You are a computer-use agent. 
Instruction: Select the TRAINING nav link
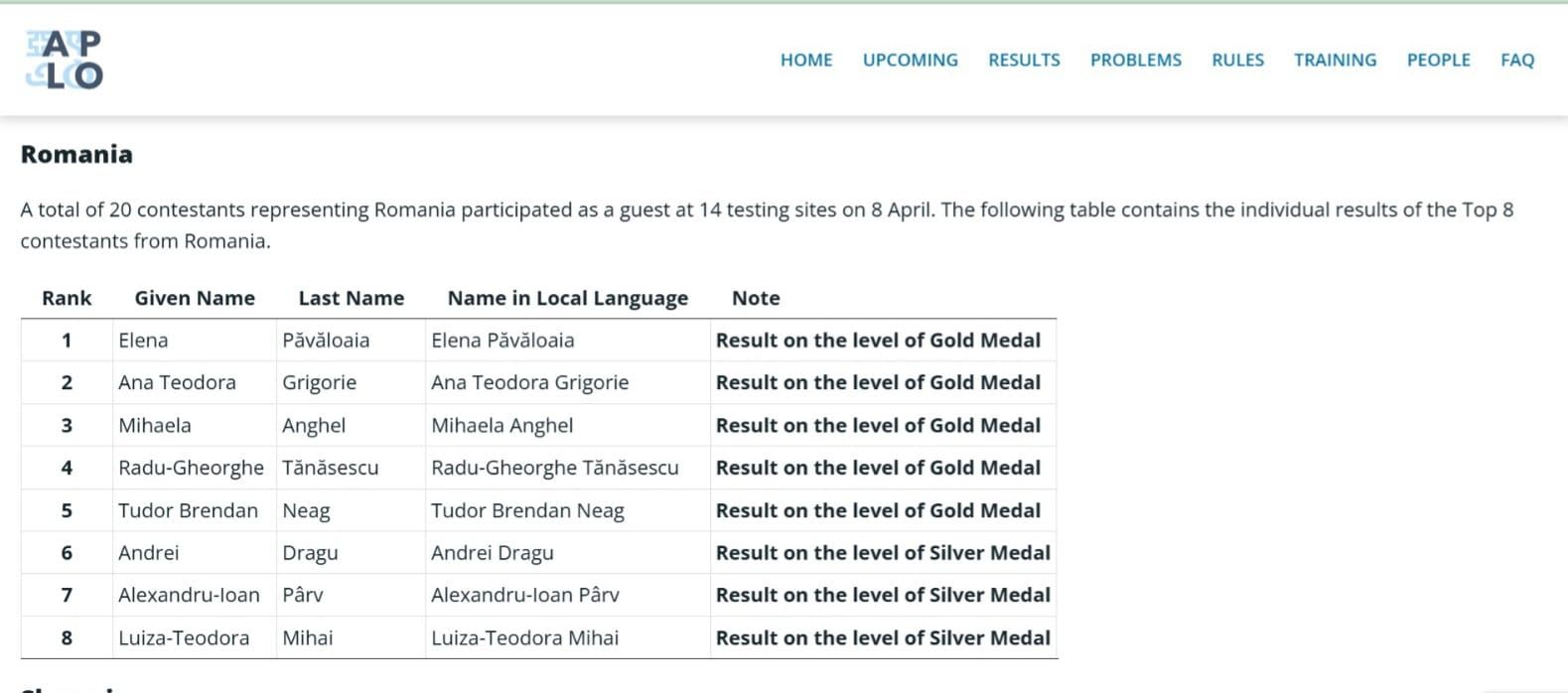tap(1335, 60)
